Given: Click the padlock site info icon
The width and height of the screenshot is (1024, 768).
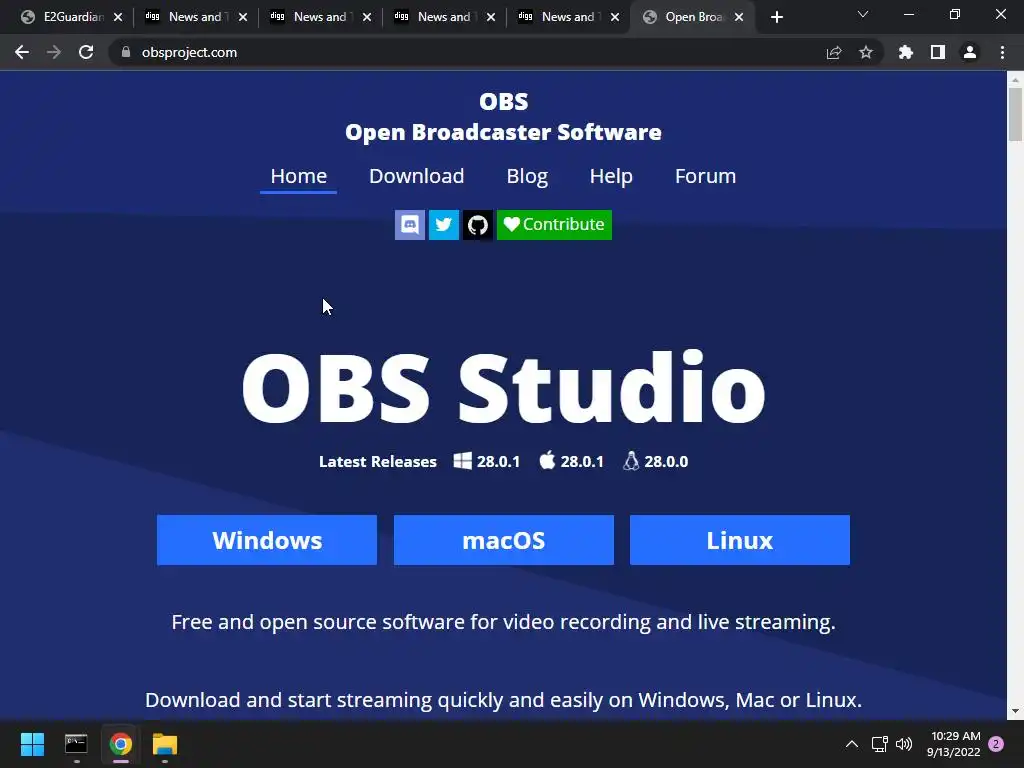Looking at the screenshot, I should click(126, 52).
